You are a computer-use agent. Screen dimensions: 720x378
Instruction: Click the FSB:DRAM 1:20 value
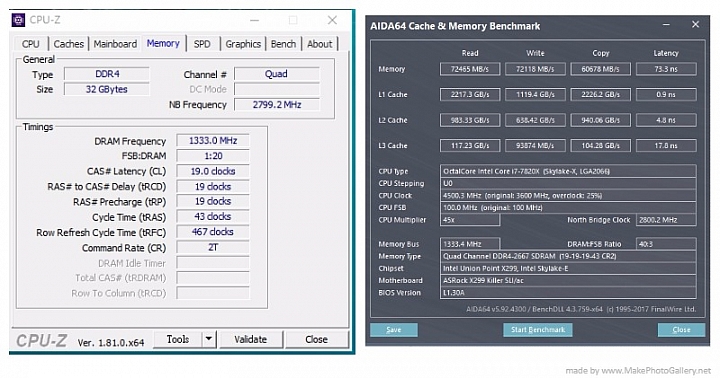pyautogui.click(x=213, y=156)
